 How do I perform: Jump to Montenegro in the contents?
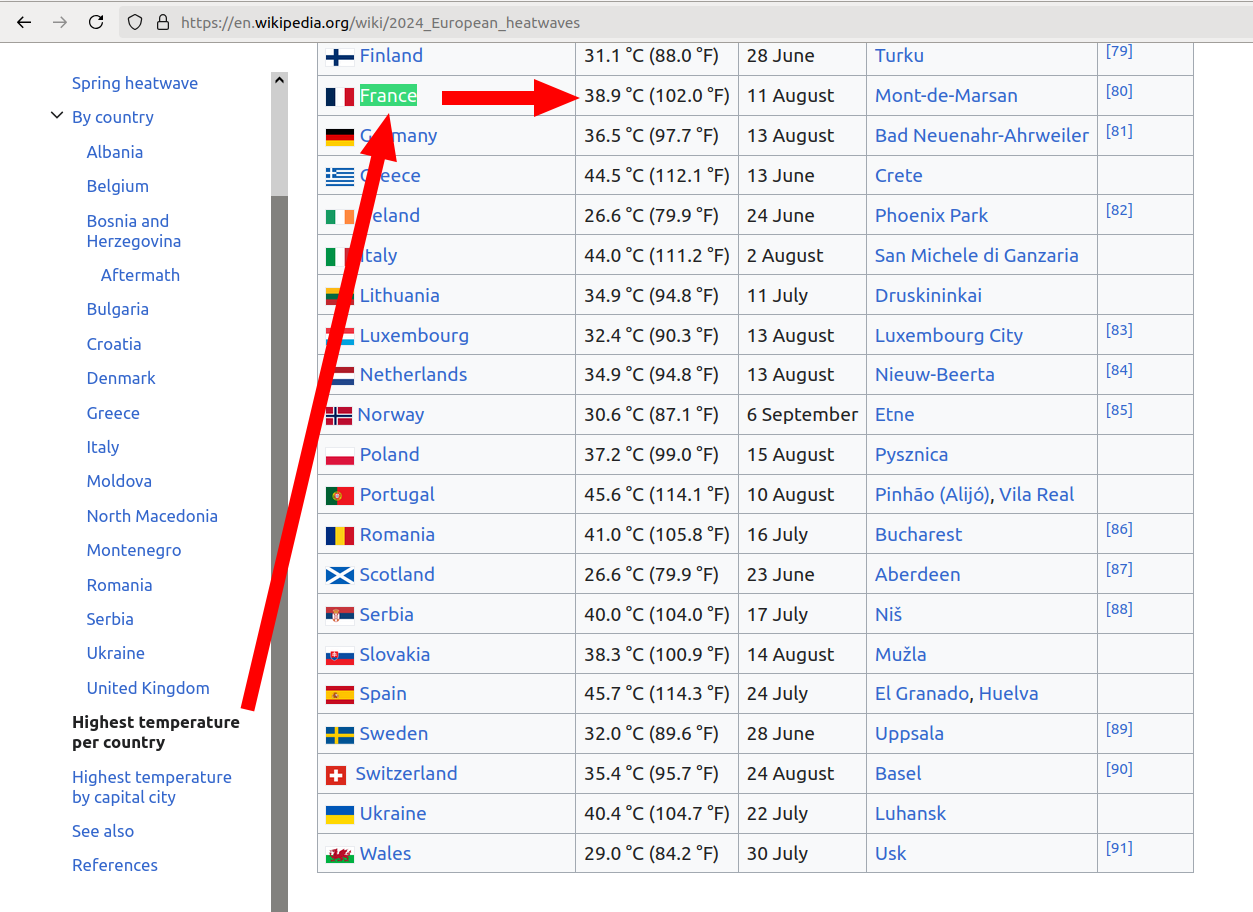134,550
